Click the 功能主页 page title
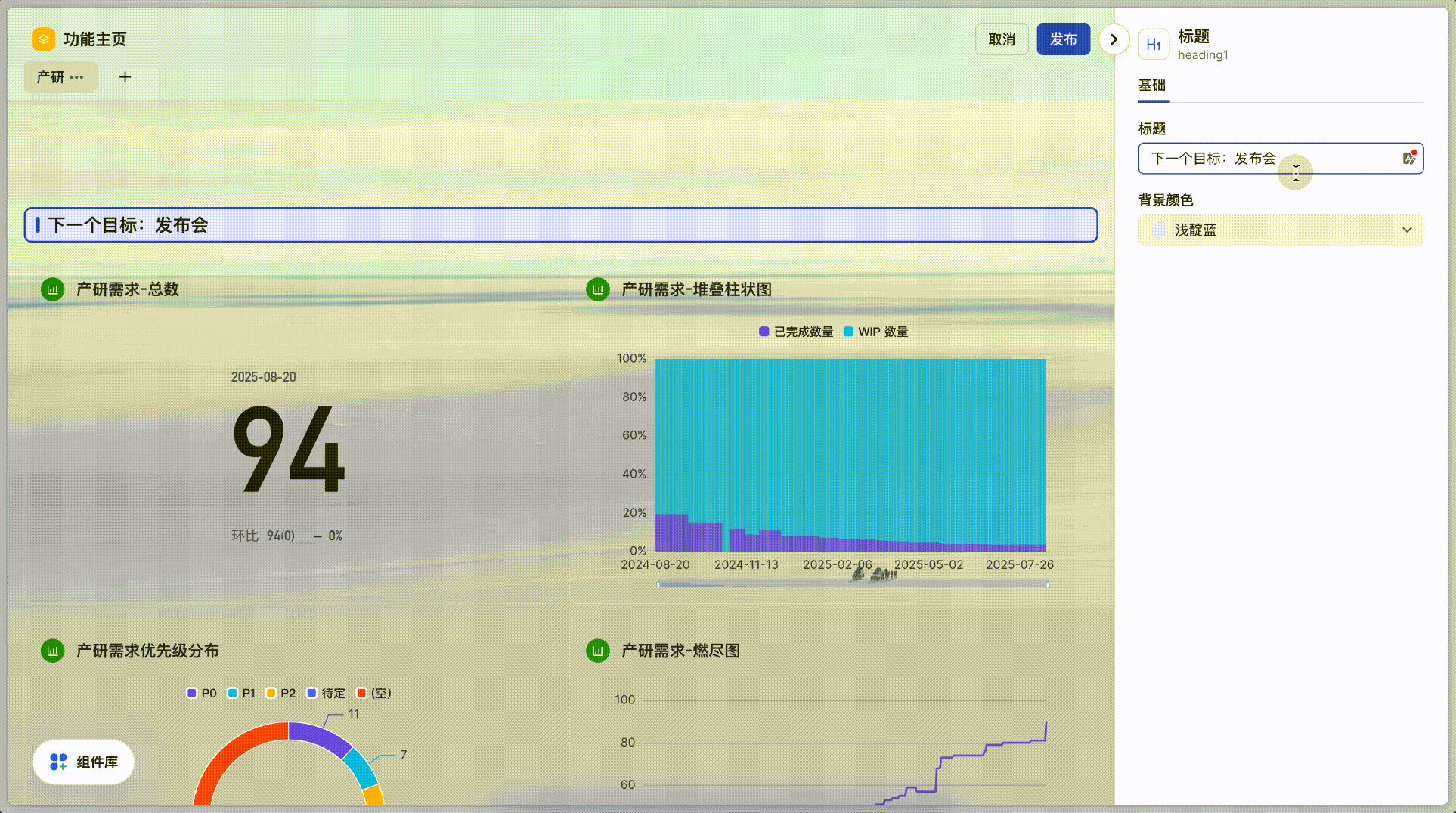This screenshot has width=1456, height=813. pyautogui.click(x=95, y=39)
